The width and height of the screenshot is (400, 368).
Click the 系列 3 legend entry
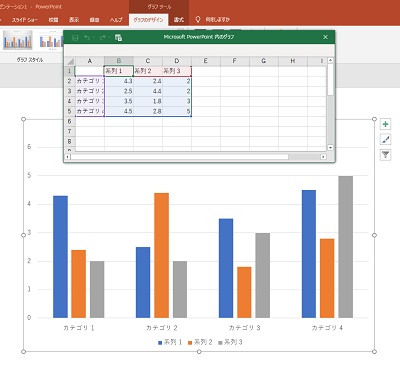click(x=230, y=342)
